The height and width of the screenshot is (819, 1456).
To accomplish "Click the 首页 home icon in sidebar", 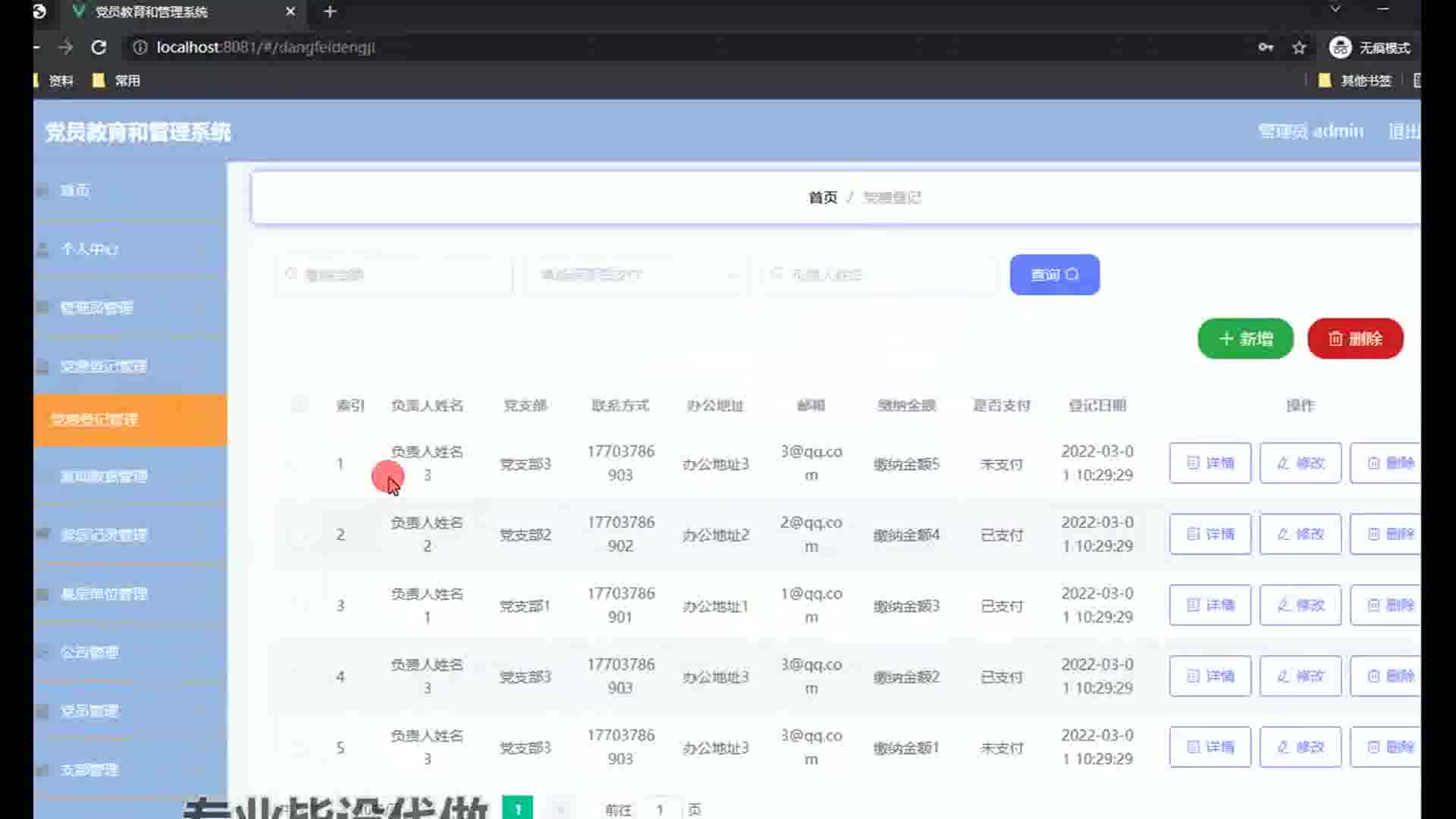I will [x=43, y=190].
